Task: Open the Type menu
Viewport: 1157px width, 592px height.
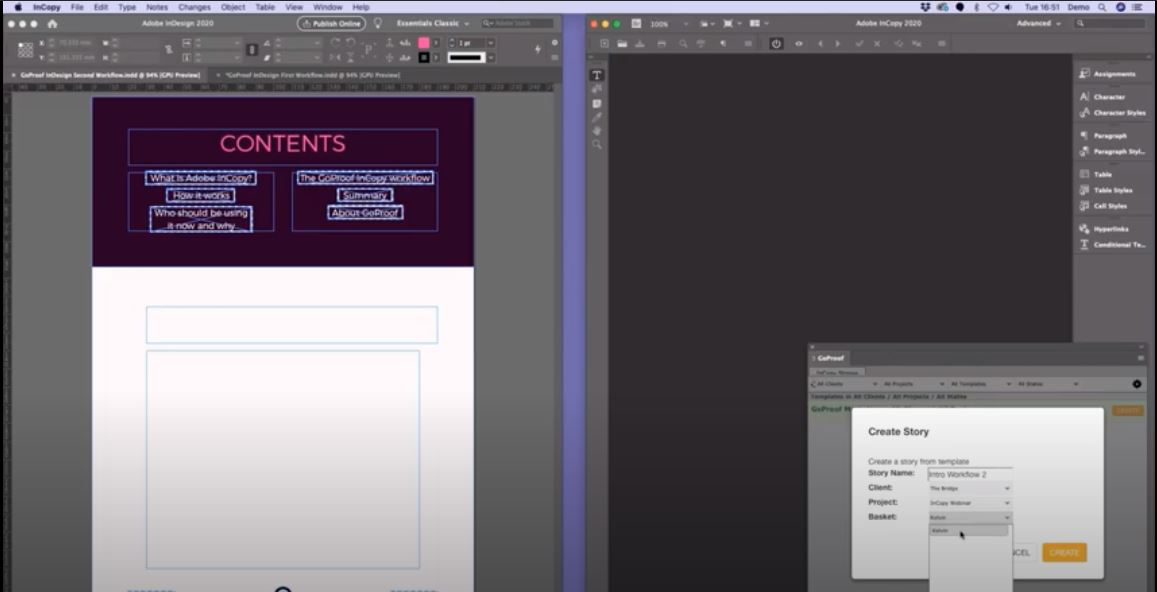Action: [x=127, y=7]
